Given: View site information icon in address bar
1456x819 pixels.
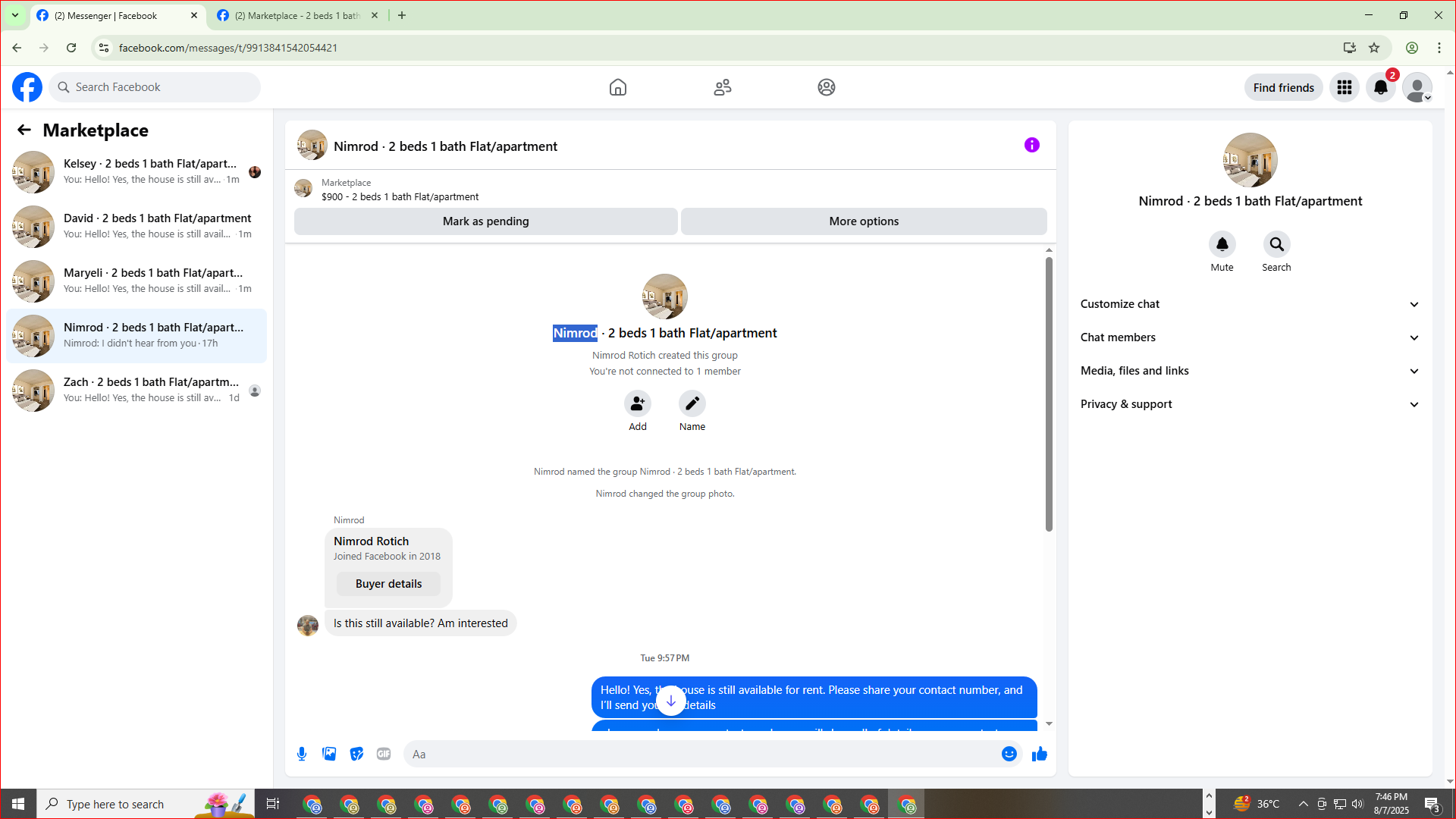Looking at the screenshot, I should click(104, 48).
